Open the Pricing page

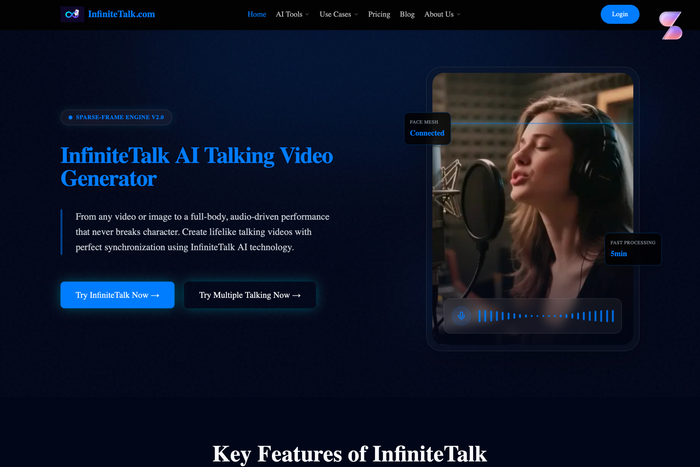(x=379, y=14)
